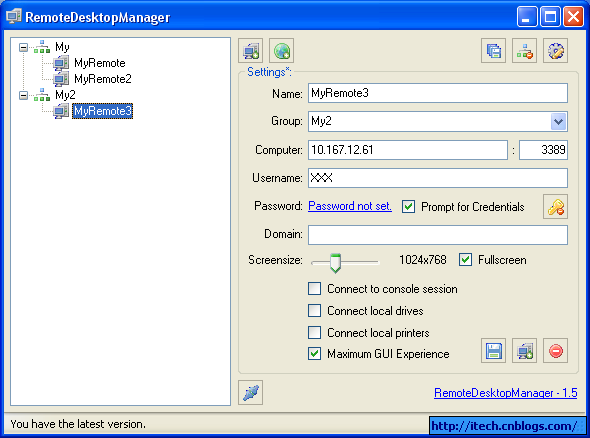Click into the Domain field
This screenshot has height=438, width=590.
[x=438, y=235]
